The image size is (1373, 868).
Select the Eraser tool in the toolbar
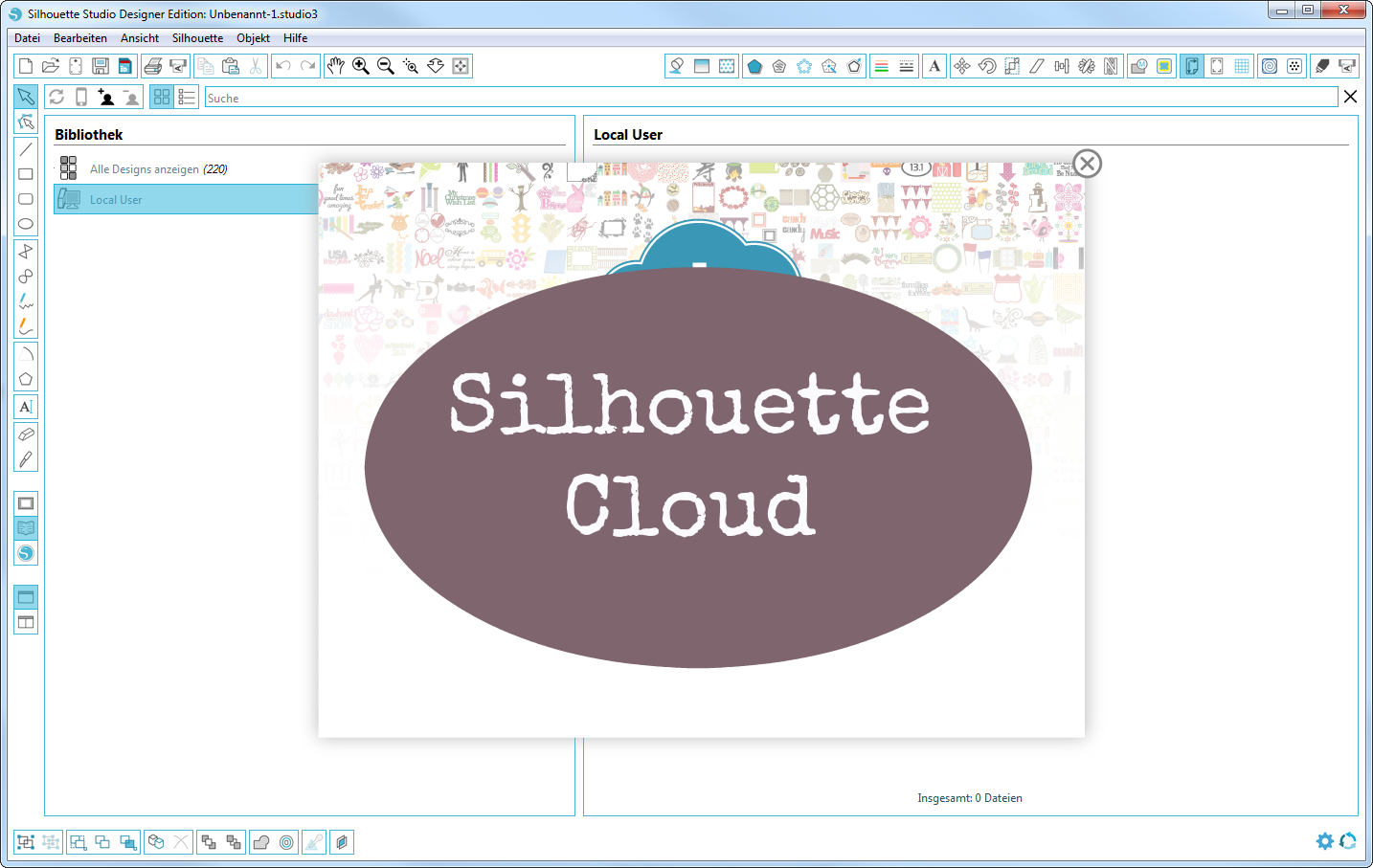tap(26, 434)
